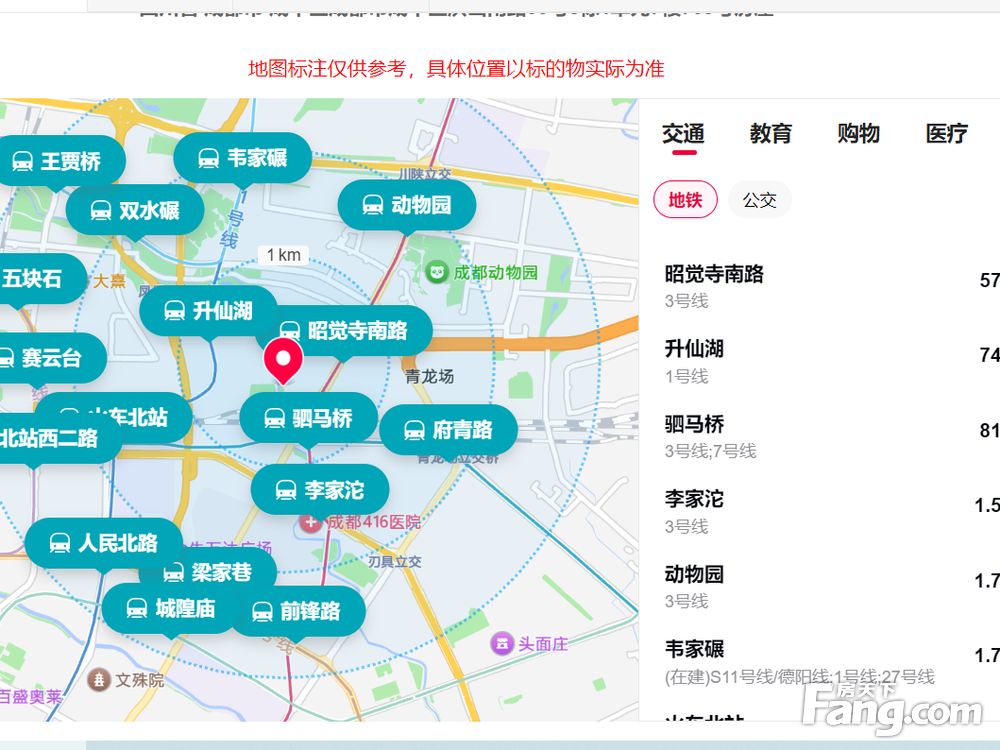Select the 城隍庙 subway marker
The height and width of the screenshot is (750, 1000).
170,609
